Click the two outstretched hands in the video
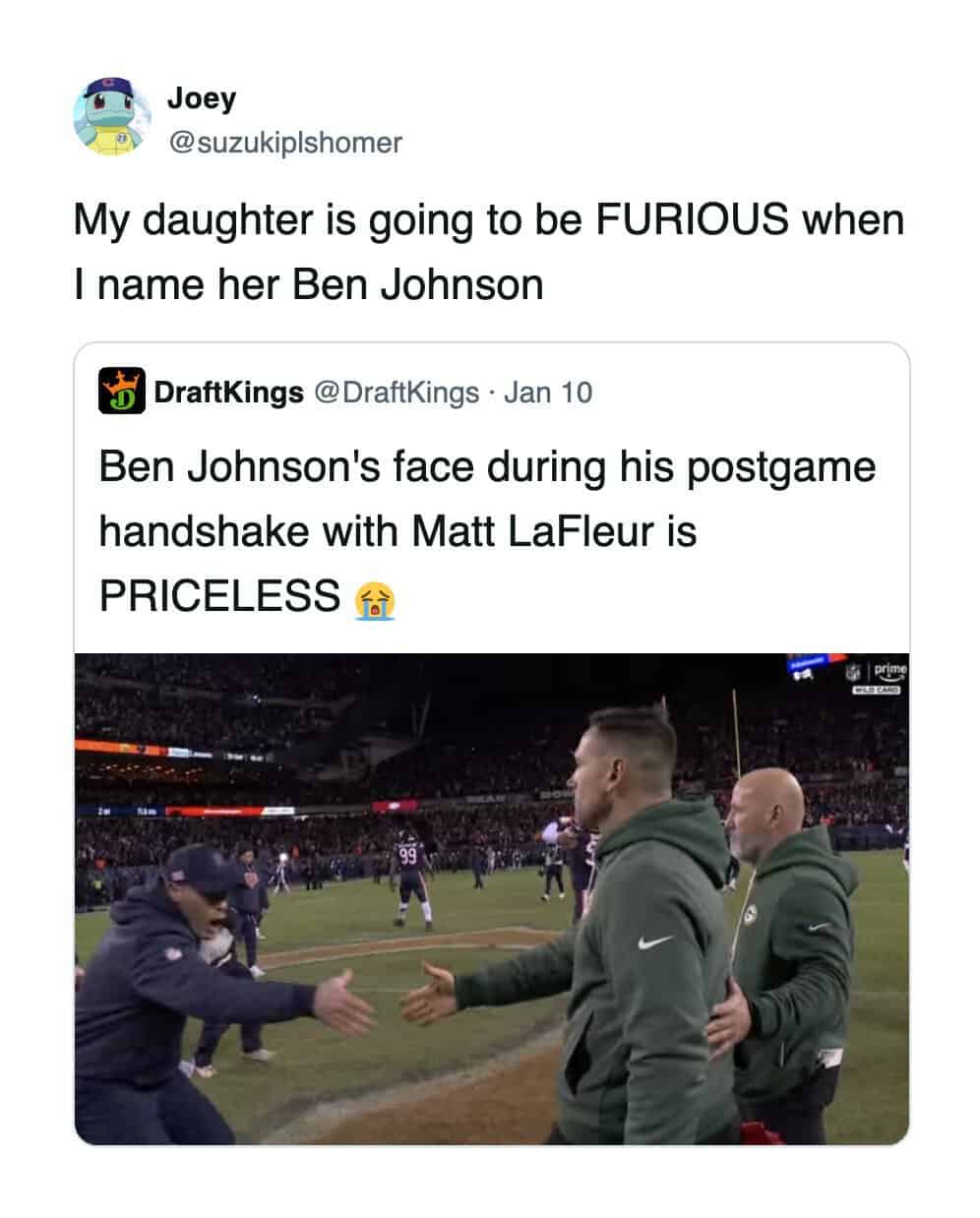This screenshot has height=1218, width=980. point(386,1001)
